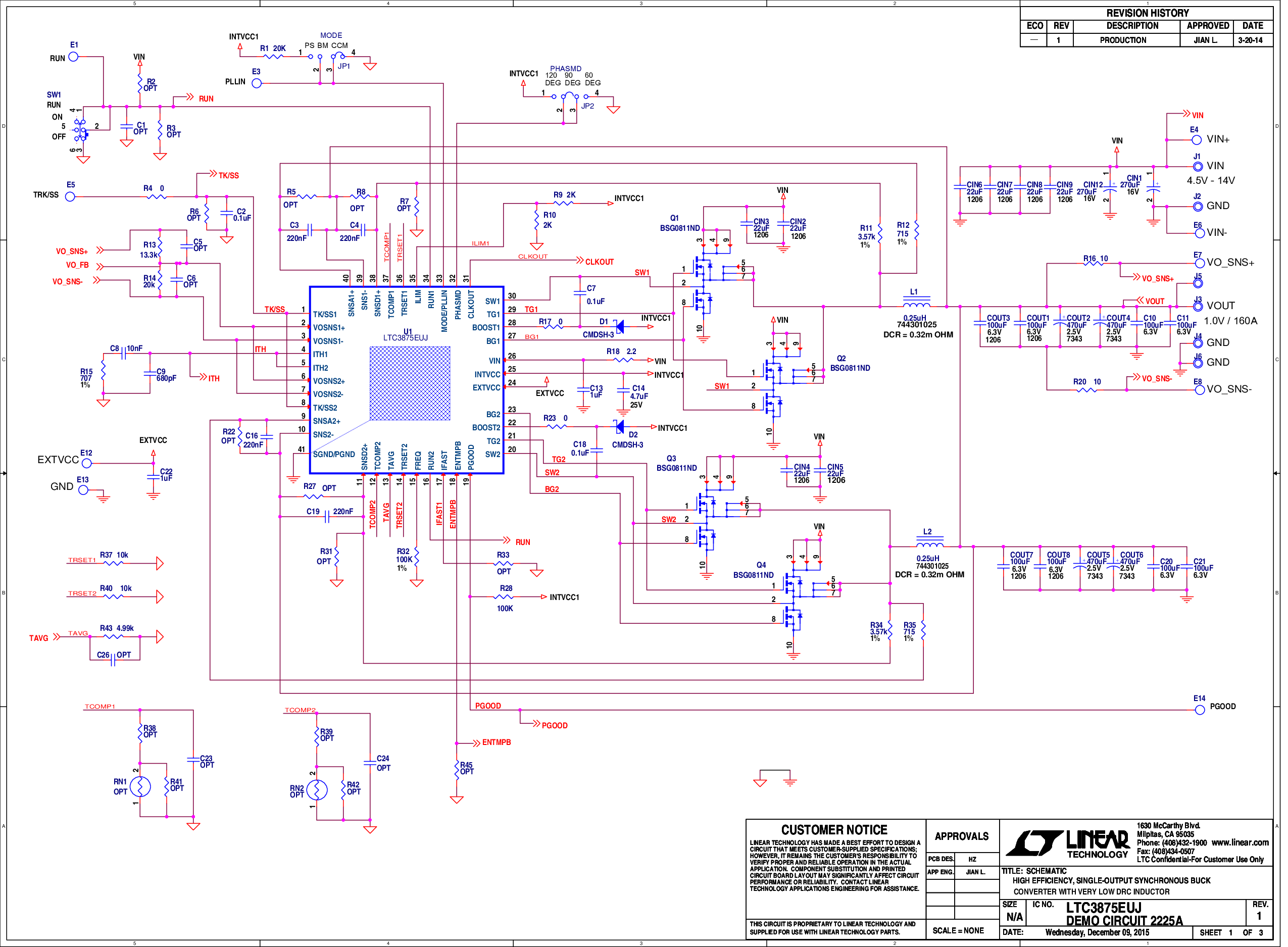Image resolution: width=1288 pixels, height=947 pixels.
Task: Click the Customer Notice heading
Action: click(x=834, y=829)
